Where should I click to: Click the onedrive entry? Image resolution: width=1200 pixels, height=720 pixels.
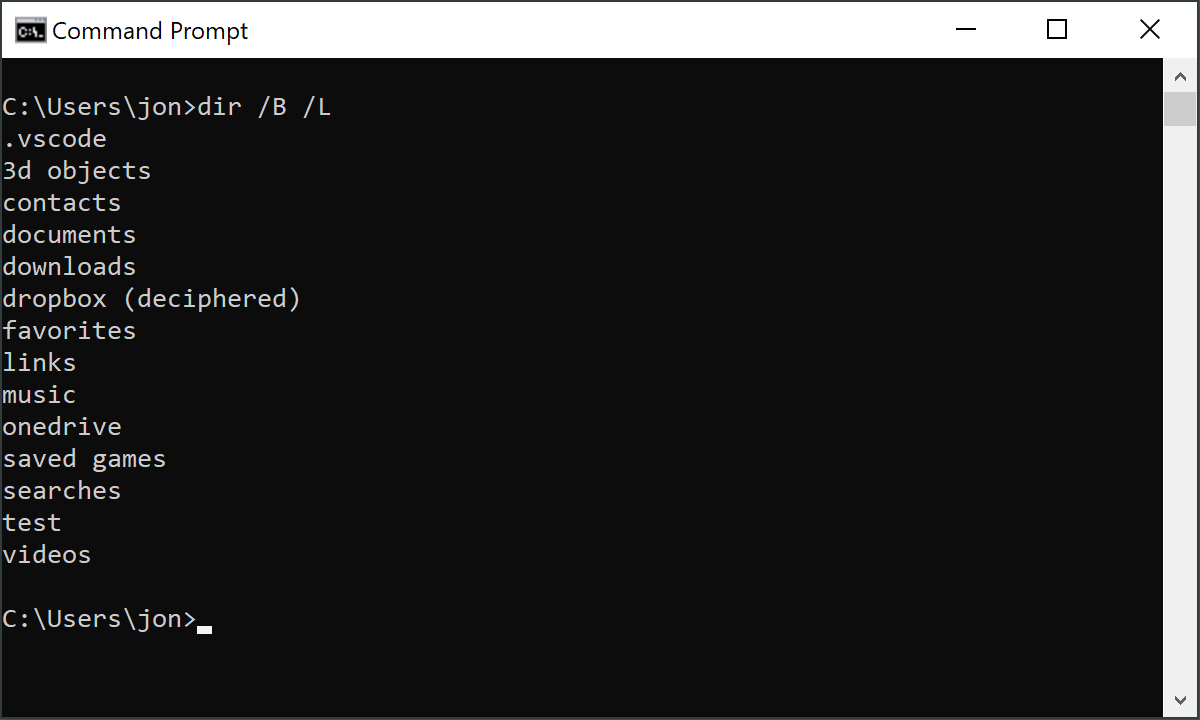[61, 426]
